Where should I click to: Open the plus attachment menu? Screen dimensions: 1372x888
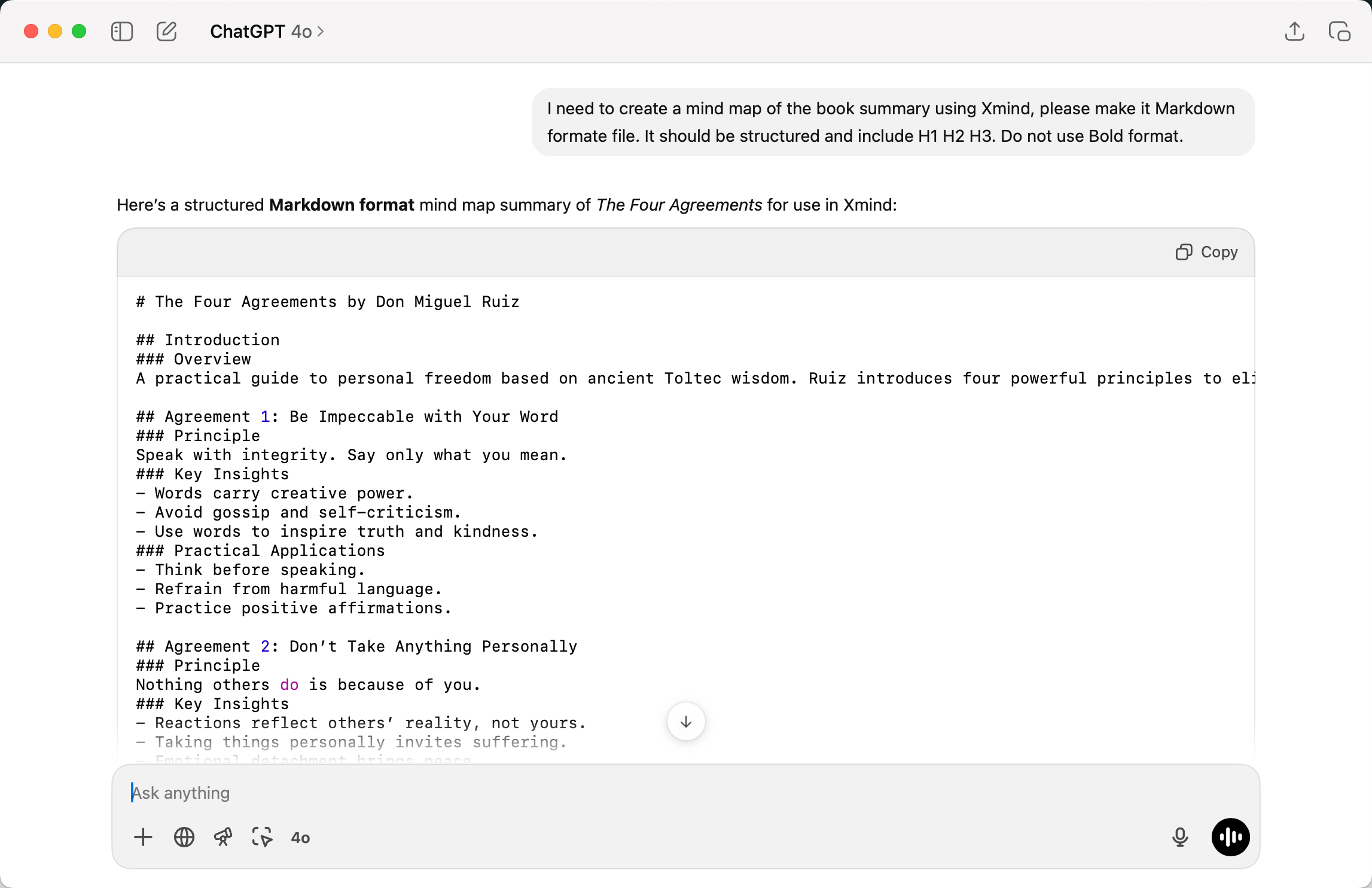(143, 837)
